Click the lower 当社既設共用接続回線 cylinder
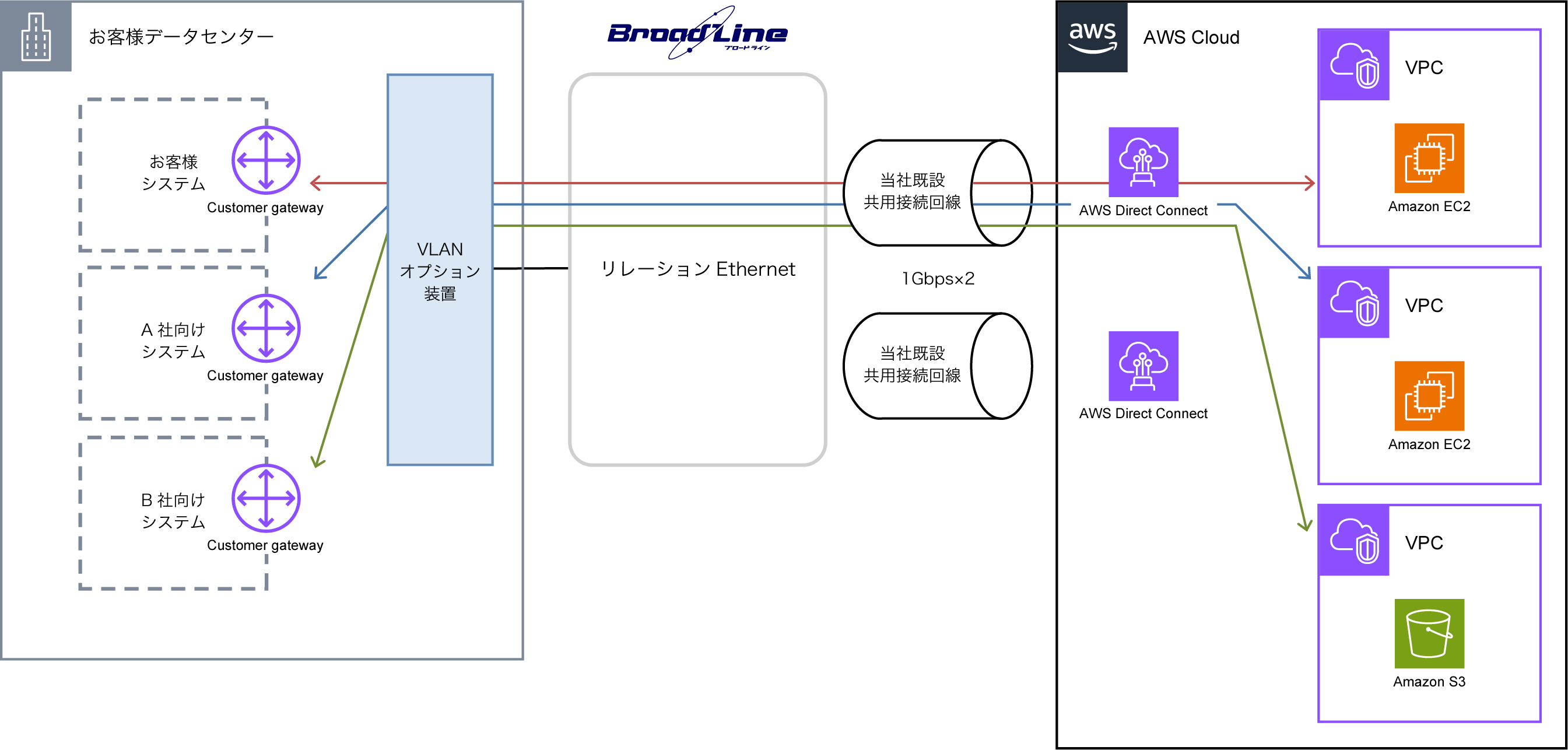 coord(938,366)
